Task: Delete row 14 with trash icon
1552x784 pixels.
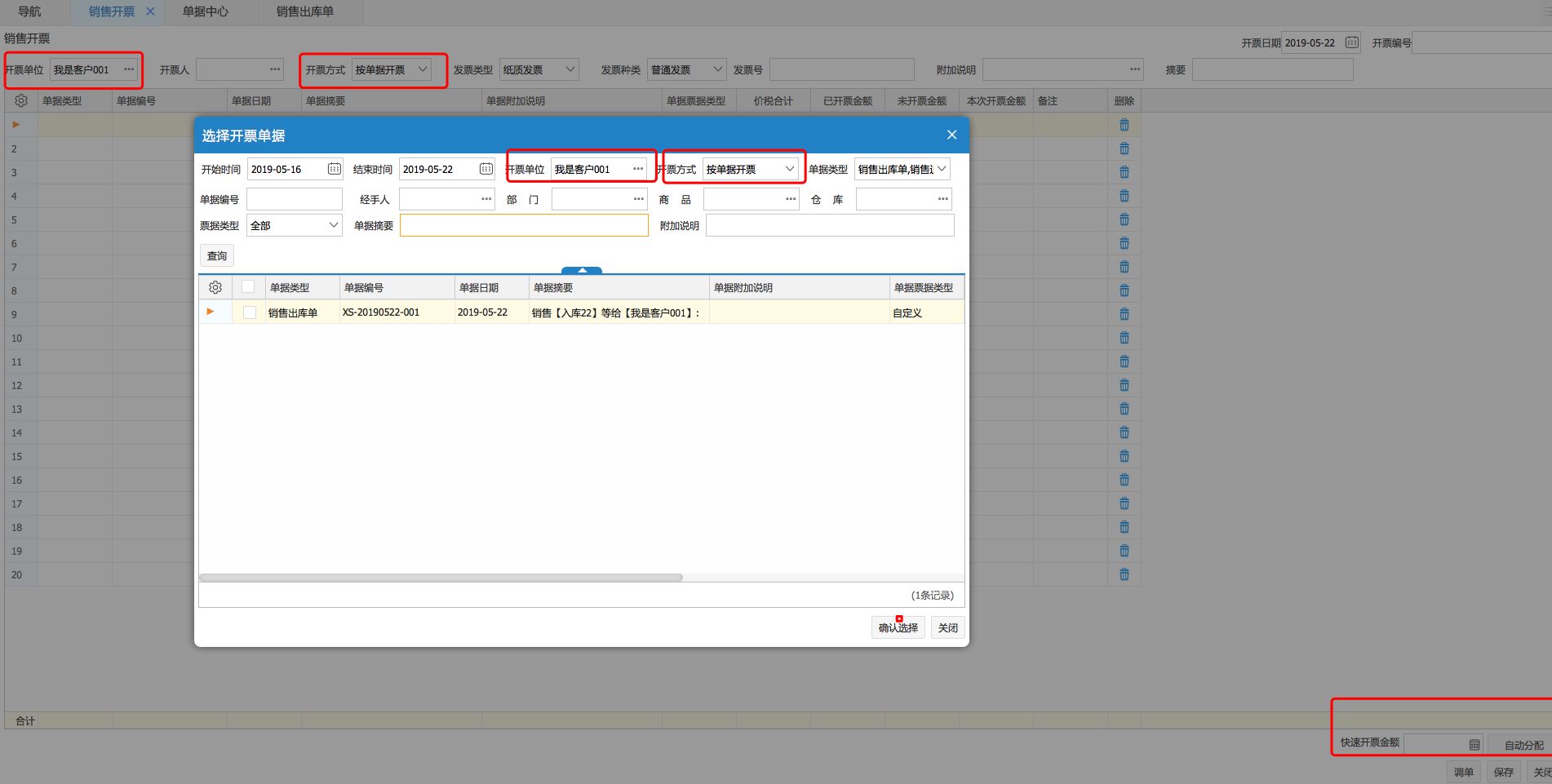Action: [x=1124, y=432]
